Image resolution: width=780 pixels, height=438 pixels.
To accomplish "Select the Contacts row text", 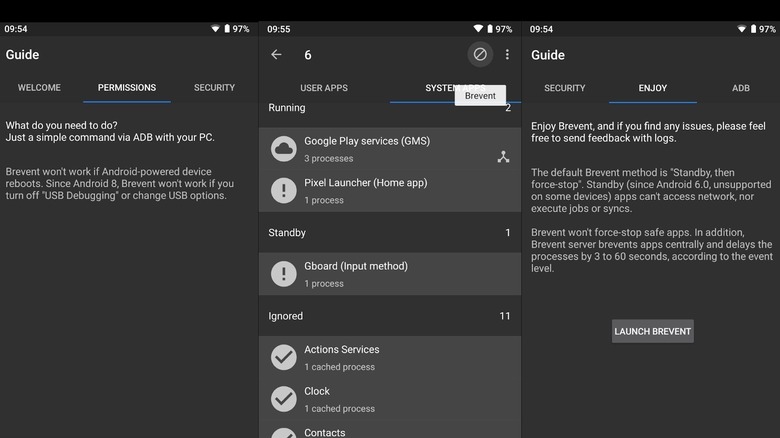I will (325, 433).
